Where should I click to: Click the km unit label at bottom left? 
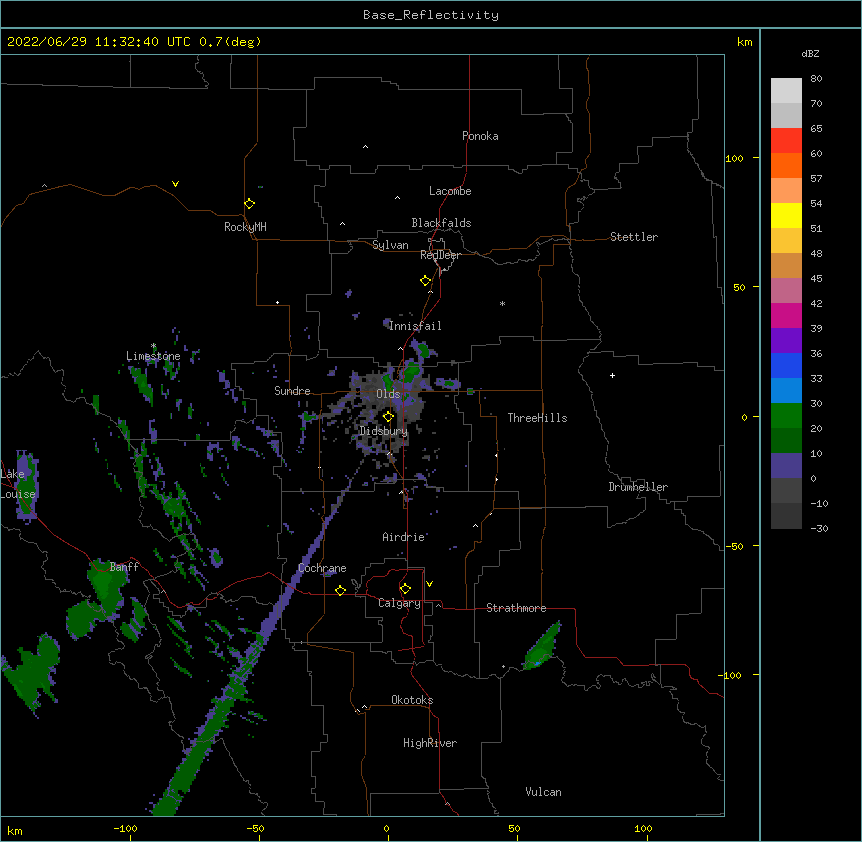(x=15, y=830)
